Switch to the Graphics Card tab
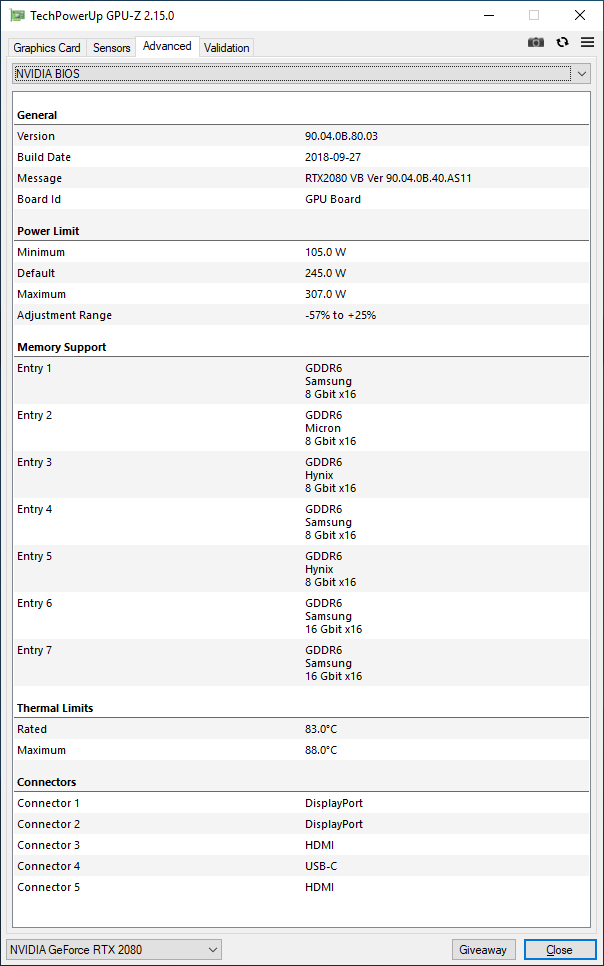 pos(47,47)
